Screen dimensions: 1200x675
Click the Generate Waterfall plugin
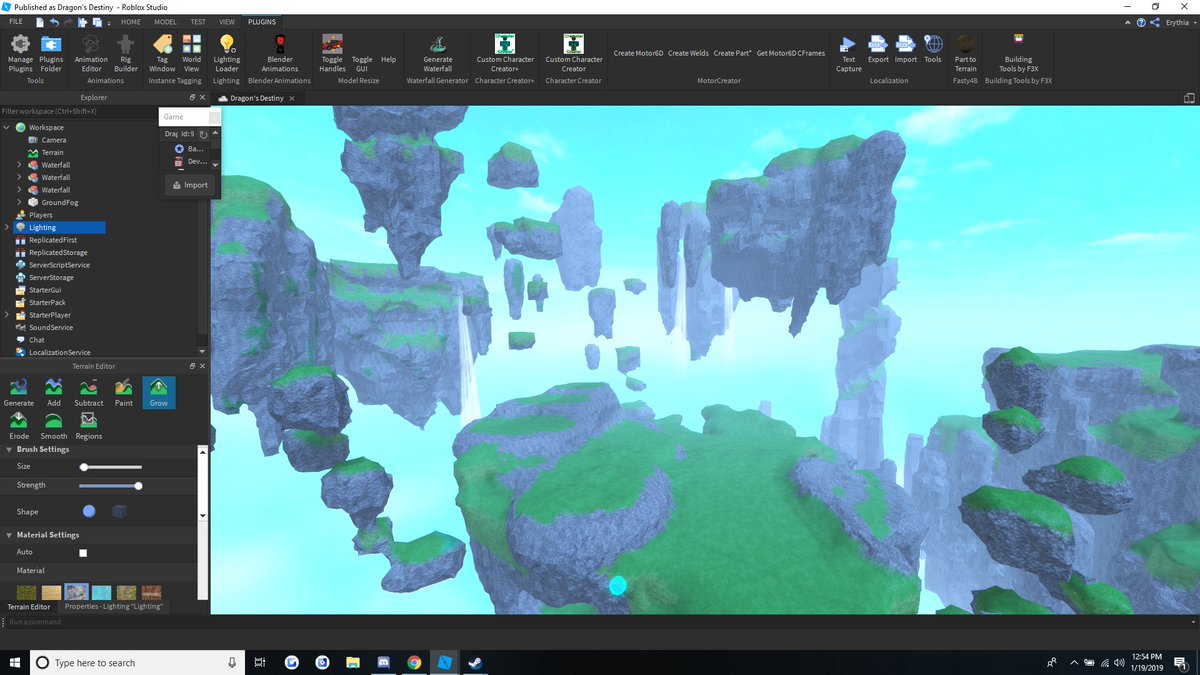(x=438, y=53)
